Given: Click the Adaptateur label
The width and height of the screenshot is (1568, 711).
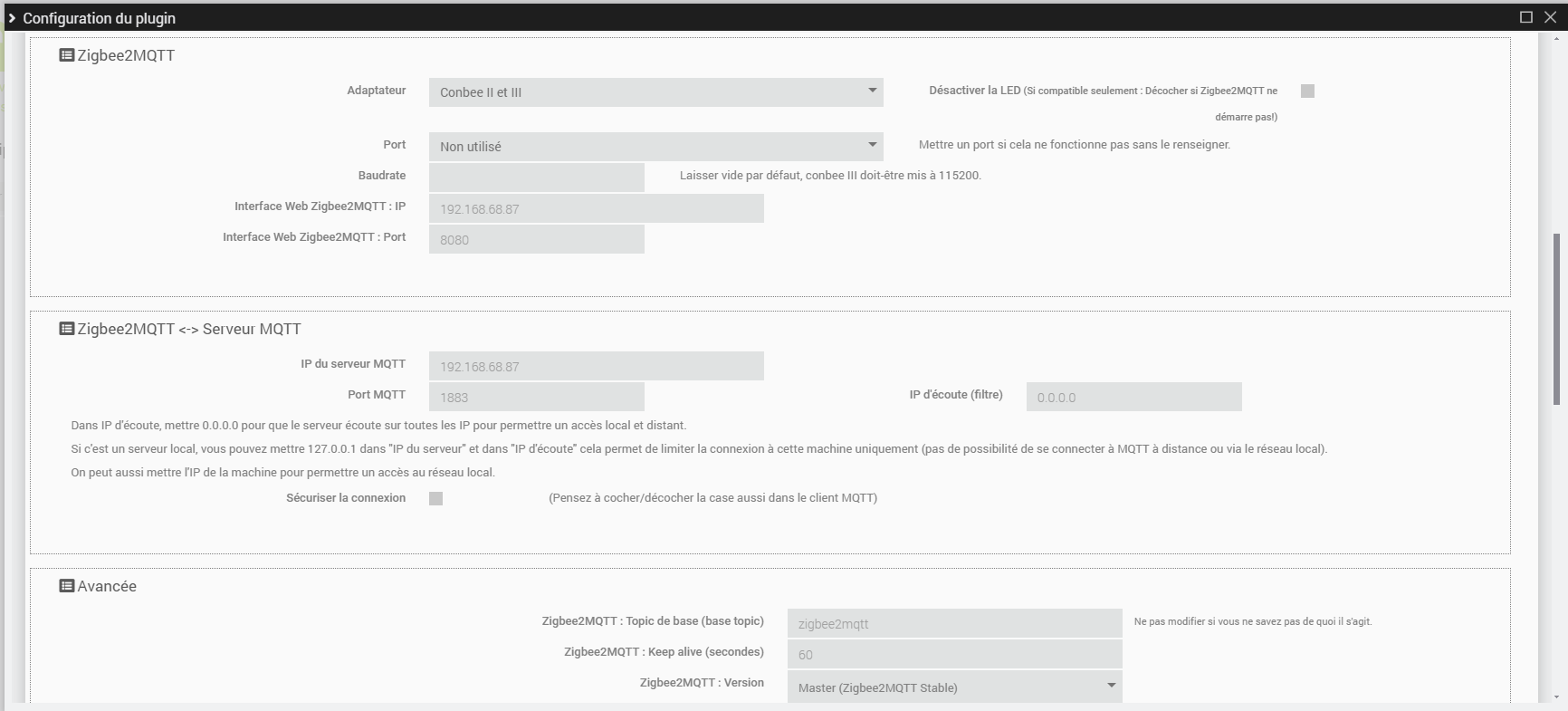Looking at the screenshot, I should tap(377, 91).
